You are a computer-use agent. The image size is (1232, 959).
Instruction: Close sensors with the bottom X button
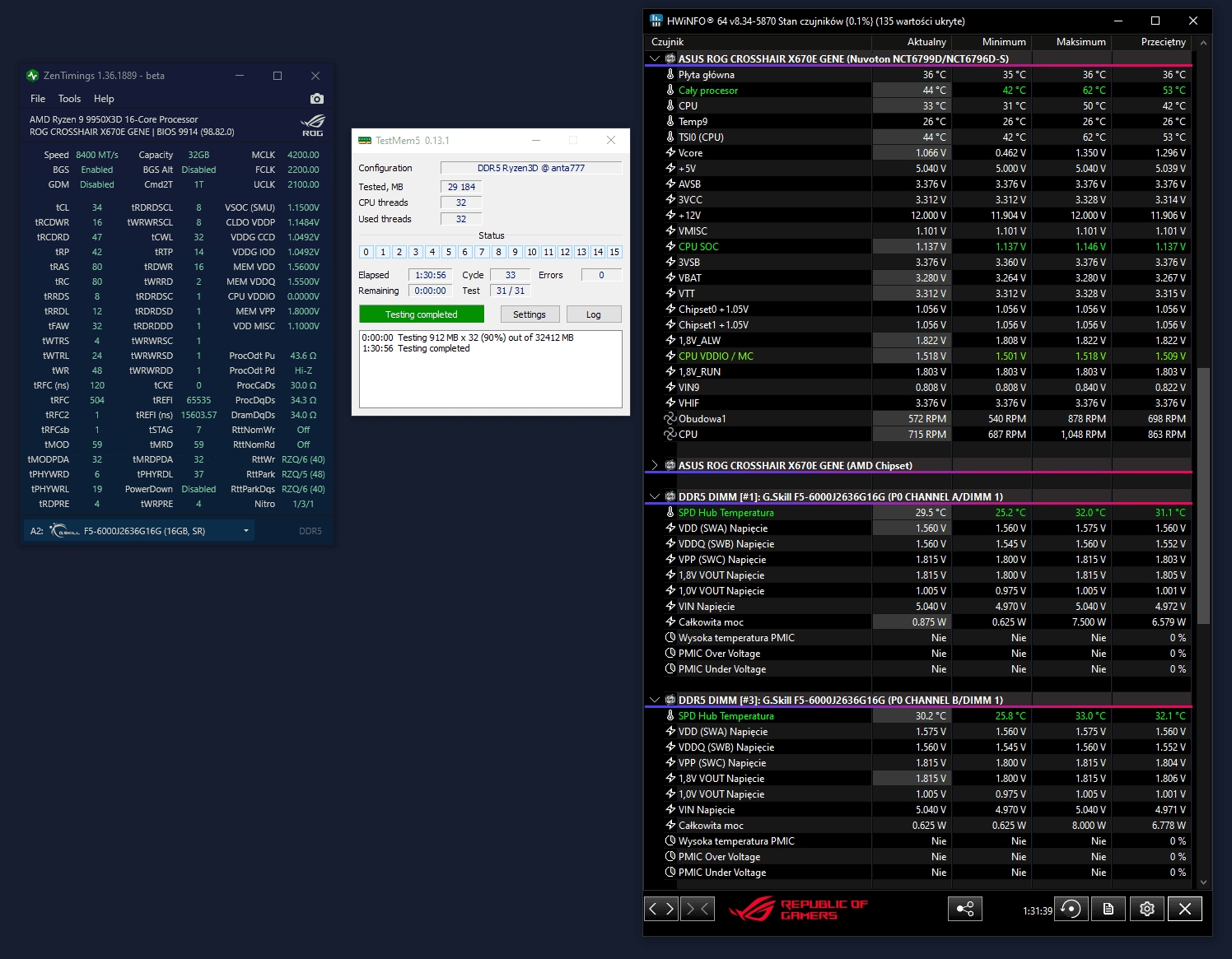[x=1185, y=909]
